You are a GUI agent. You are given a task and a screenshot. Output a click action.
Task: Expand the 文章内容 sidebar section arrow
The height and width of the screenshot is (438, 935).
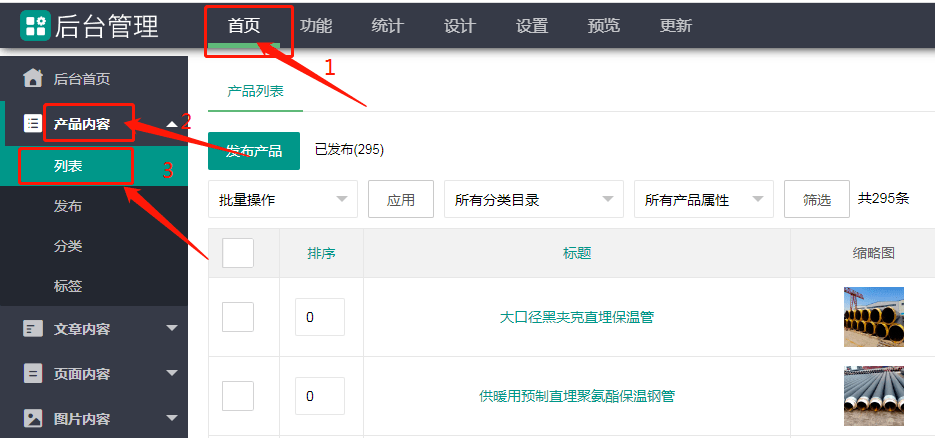coord(171,328)
